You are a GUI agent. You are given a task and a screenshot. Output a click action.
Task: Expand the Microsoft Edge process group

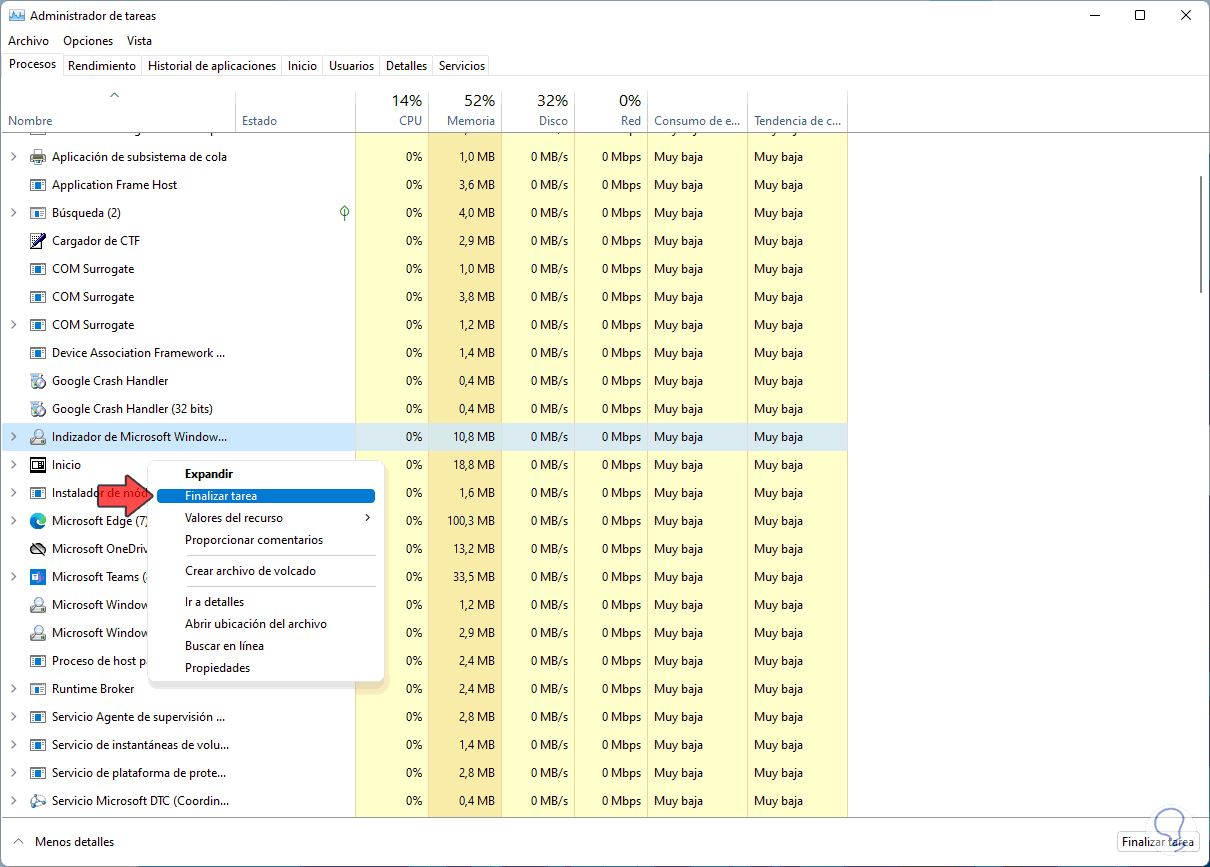coord(13,521)
